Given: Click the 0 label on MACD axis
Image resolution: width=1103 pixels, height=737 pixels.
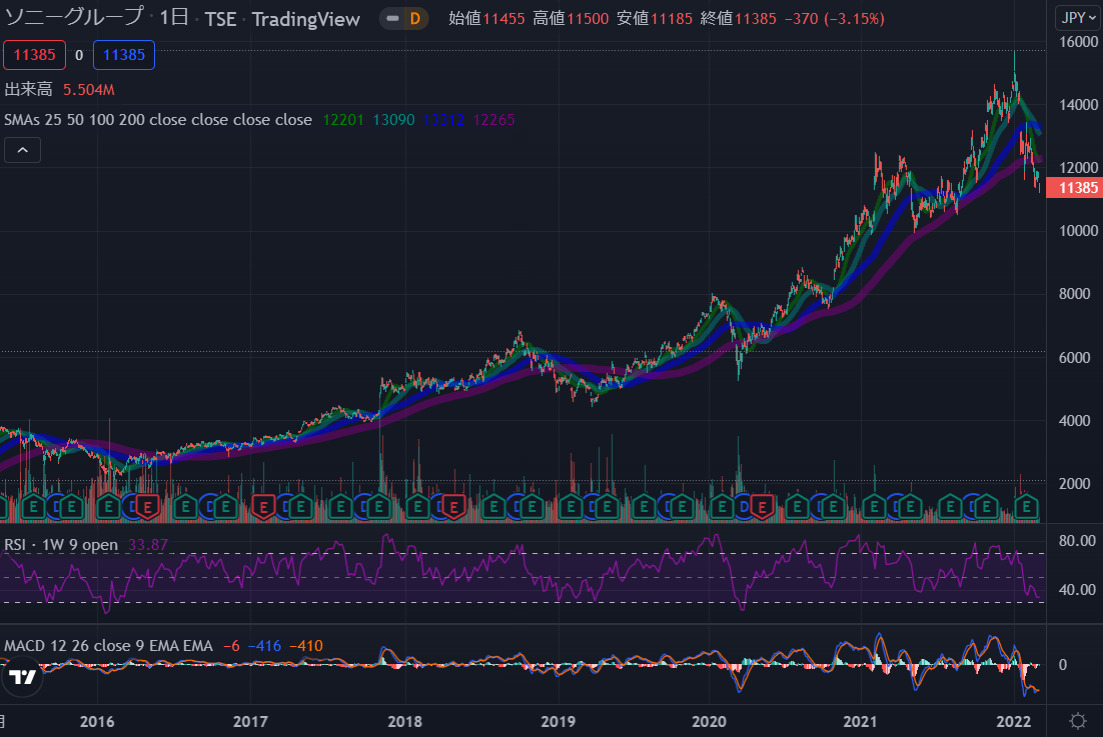Looking at the screenshot, I should click(x=1063, y=665).
